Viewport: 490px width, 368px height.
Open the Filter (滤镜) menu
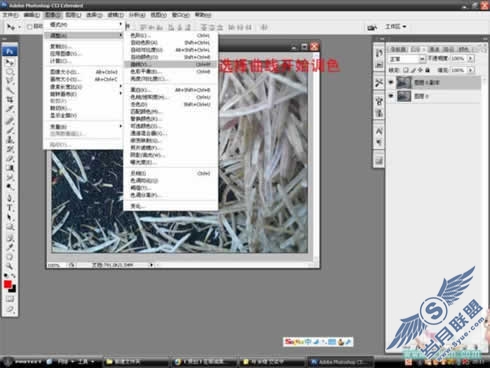[x=116, y=15]
